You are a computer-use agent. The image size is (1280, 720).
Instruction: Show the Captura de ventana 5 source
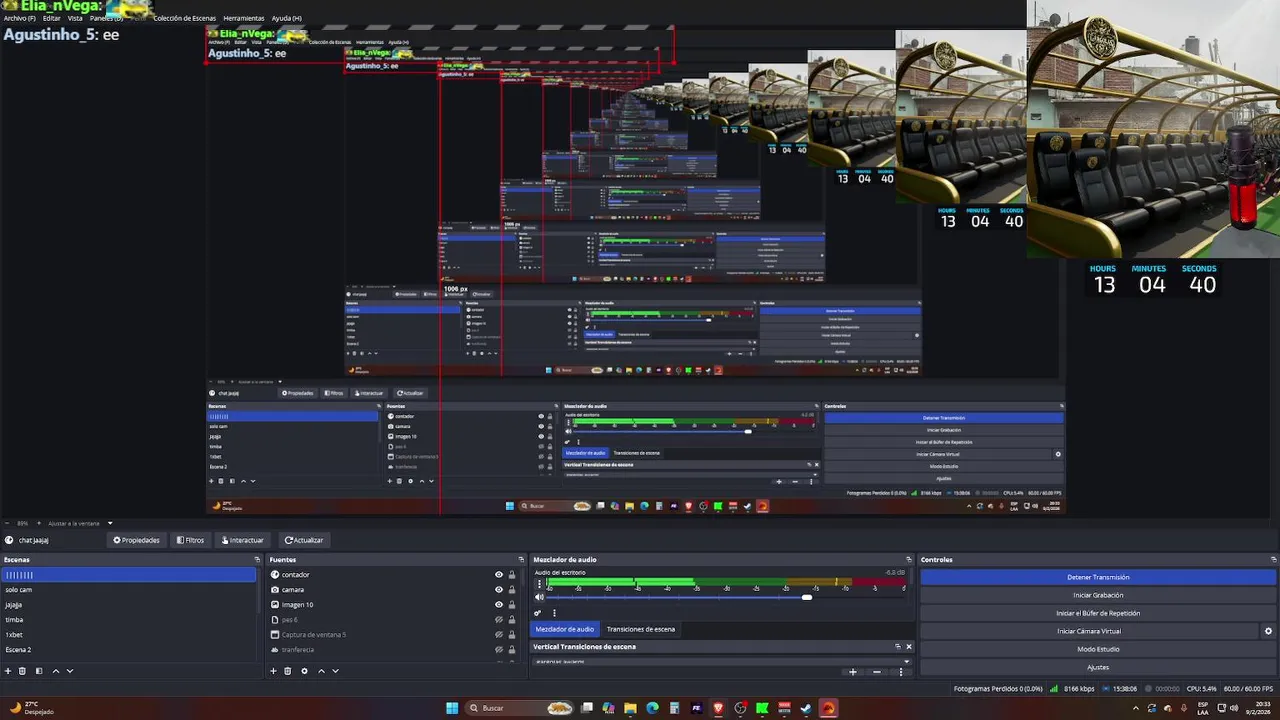click(x=499, y=635)
